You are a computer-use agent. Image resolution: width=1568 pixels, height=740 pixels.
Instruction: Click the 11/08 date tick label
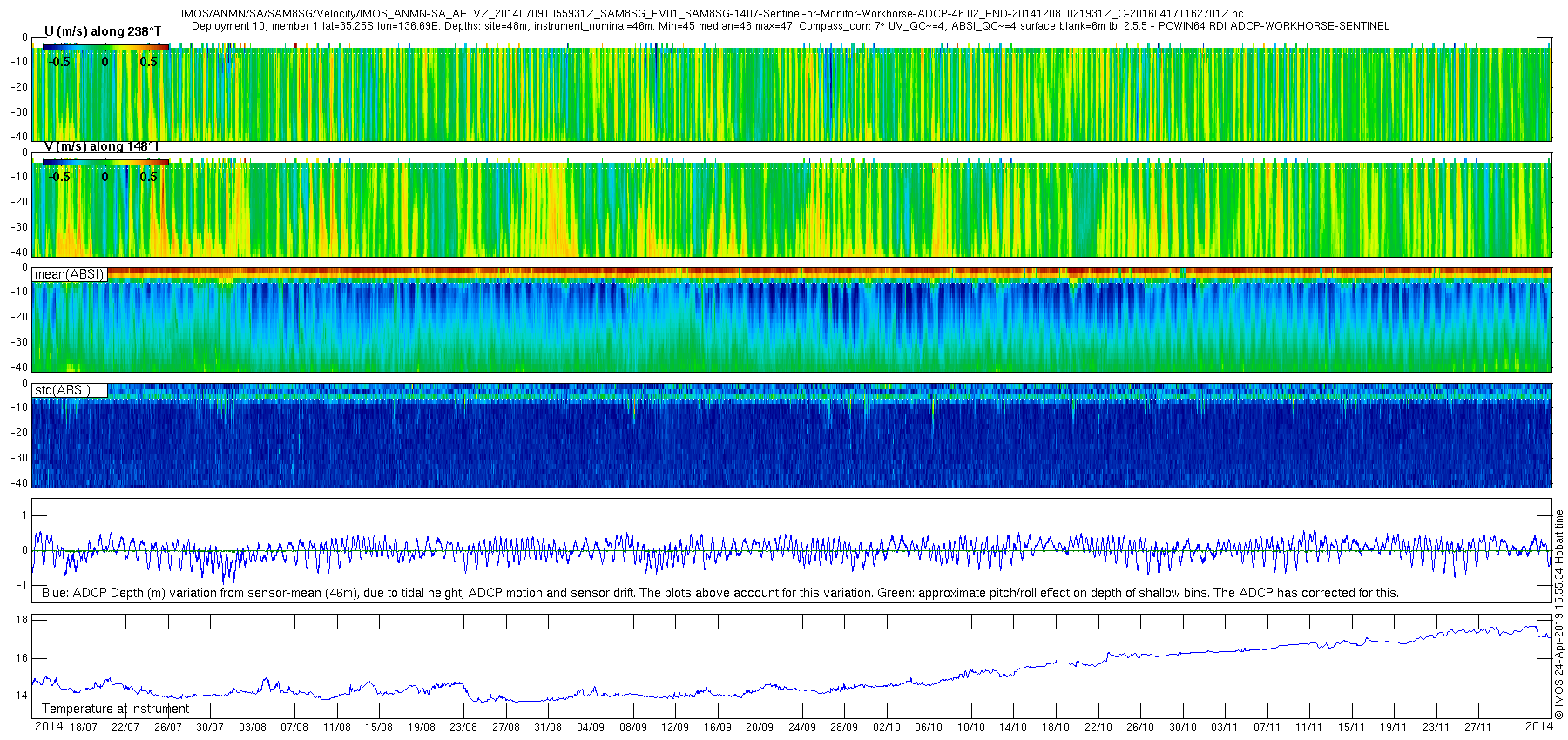pyautogui.click(x=337, y=728)
